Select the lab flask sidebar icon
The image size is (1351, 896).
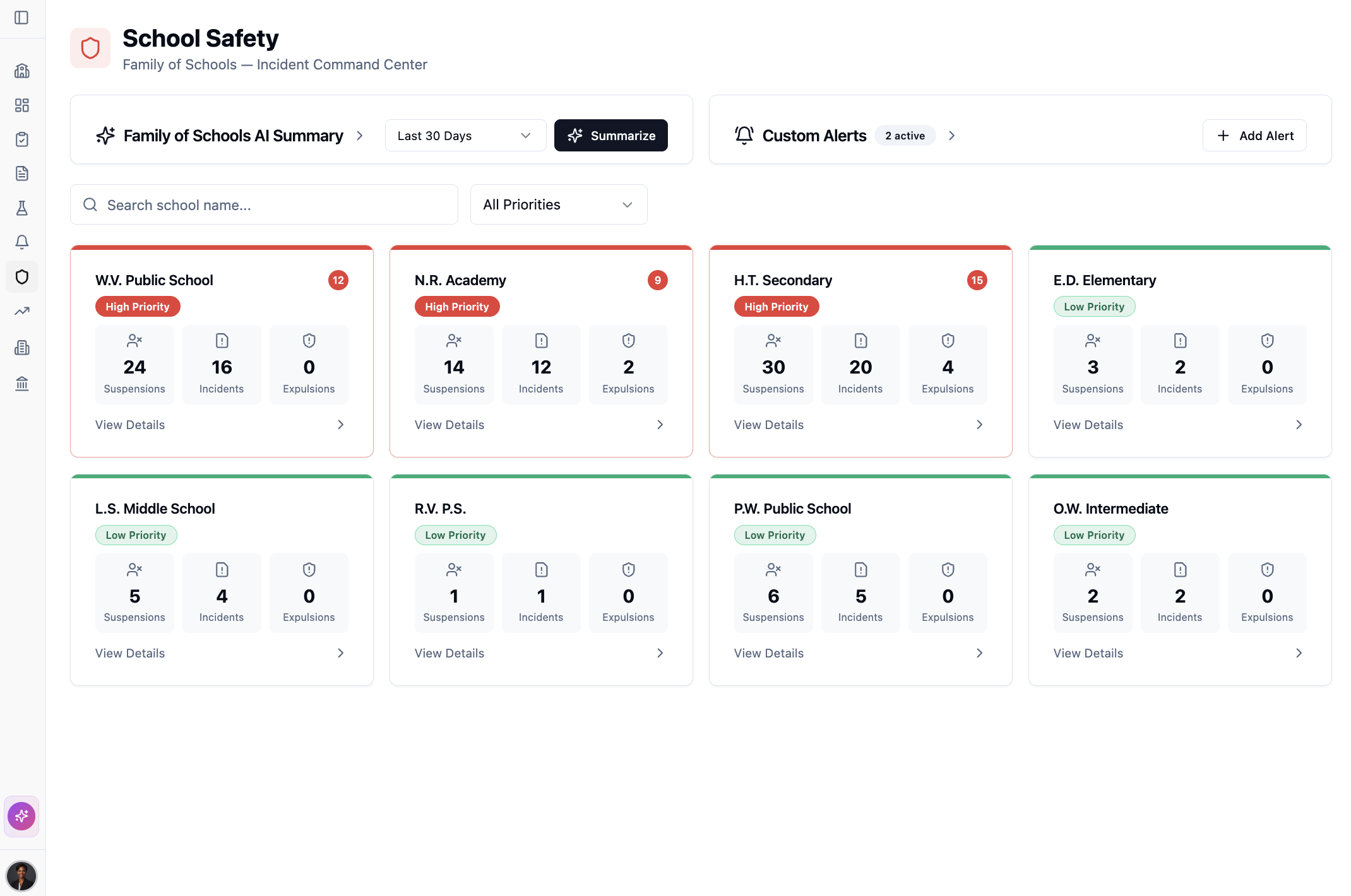pyautogui.click(x=22, y=208)
